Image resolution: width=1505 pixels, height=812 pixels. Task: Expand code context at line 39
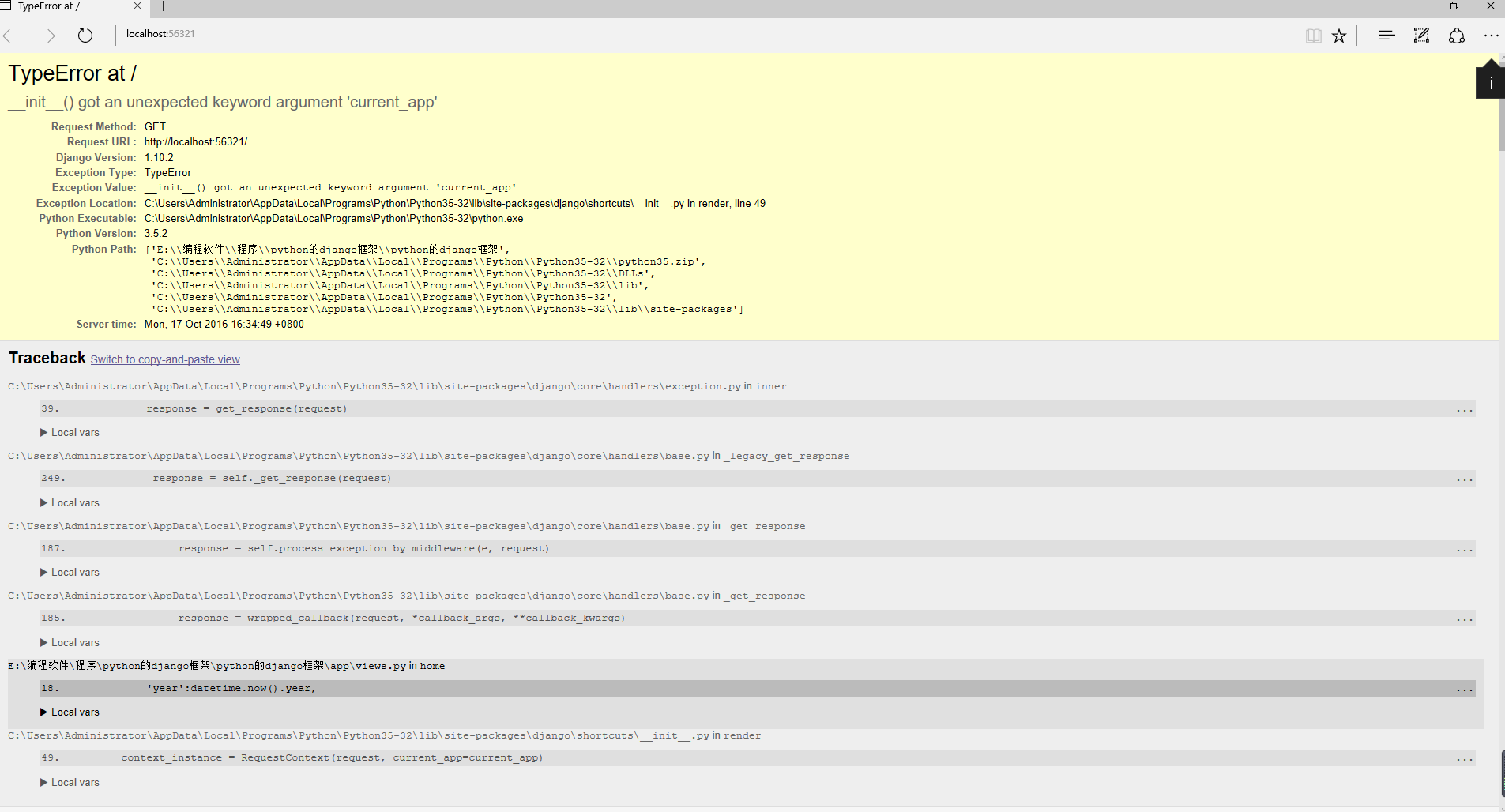1465,409
